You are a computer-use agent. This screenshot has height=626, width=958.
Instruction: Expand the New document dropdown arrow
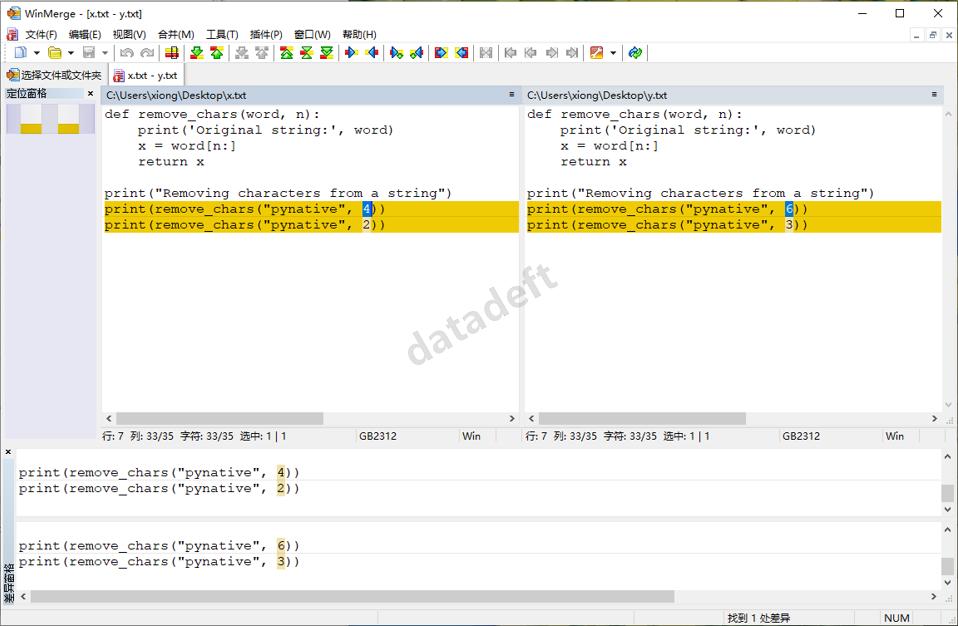(x=37, y=53)
